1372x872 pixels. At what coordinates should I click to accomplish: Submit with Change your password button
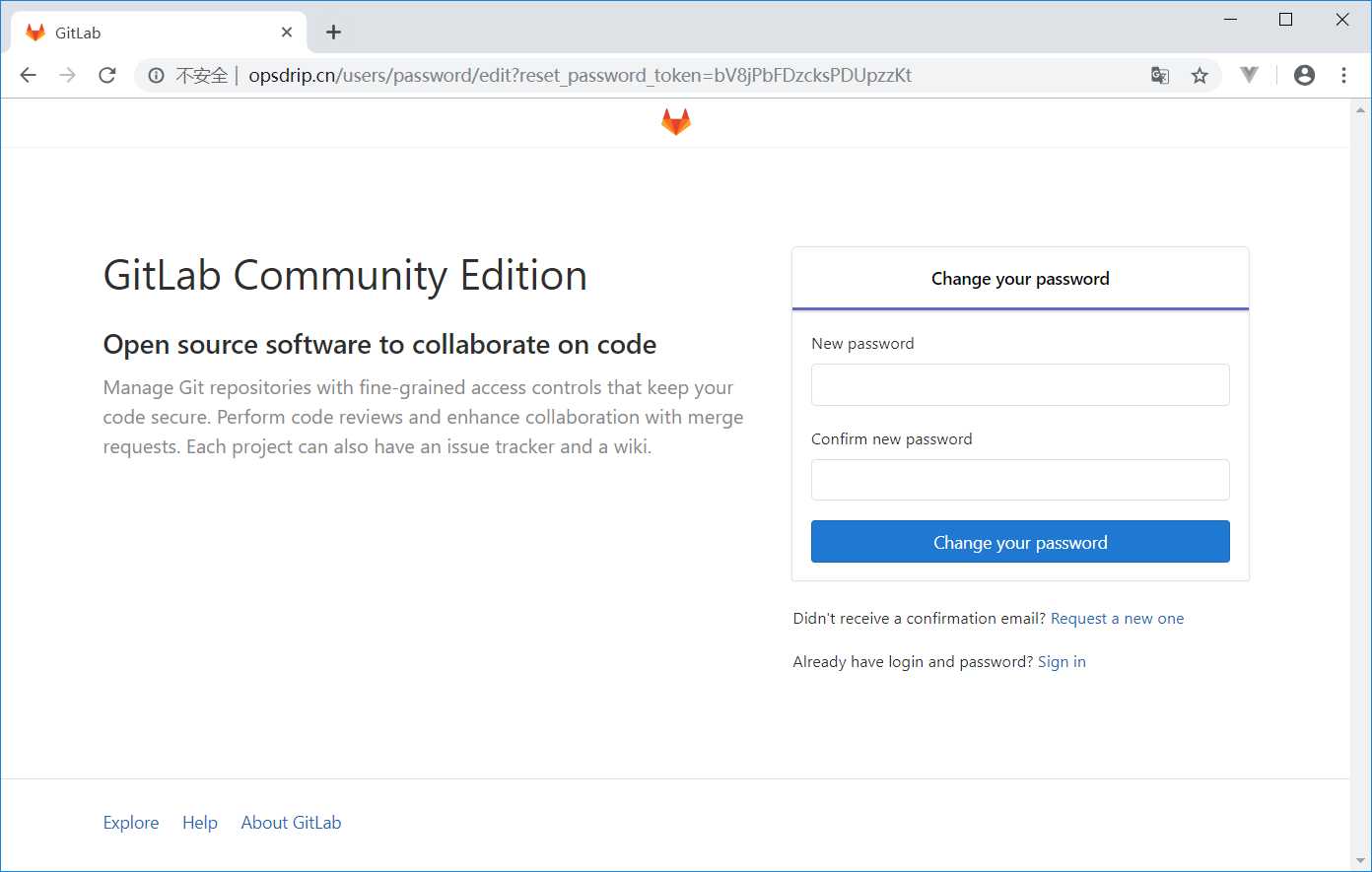(1020, 542)
